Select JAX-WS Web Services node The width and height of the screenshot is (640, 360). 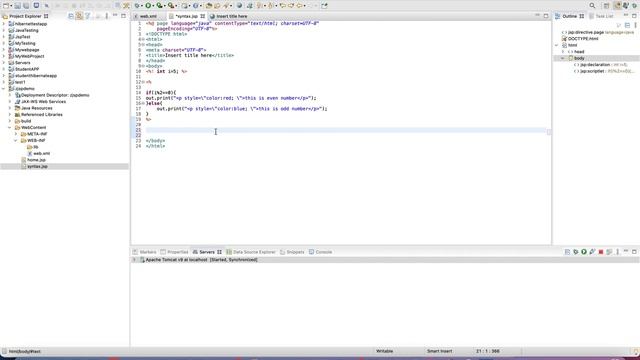[x=43, y=102]
